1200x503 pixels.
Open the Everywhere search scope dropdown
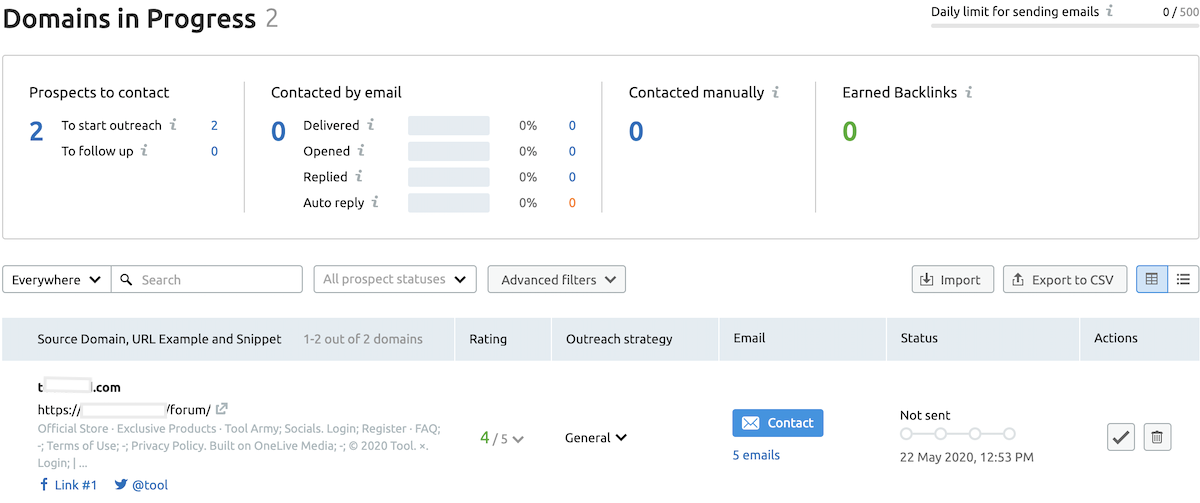pyautogui.click(x=56, y=280)
